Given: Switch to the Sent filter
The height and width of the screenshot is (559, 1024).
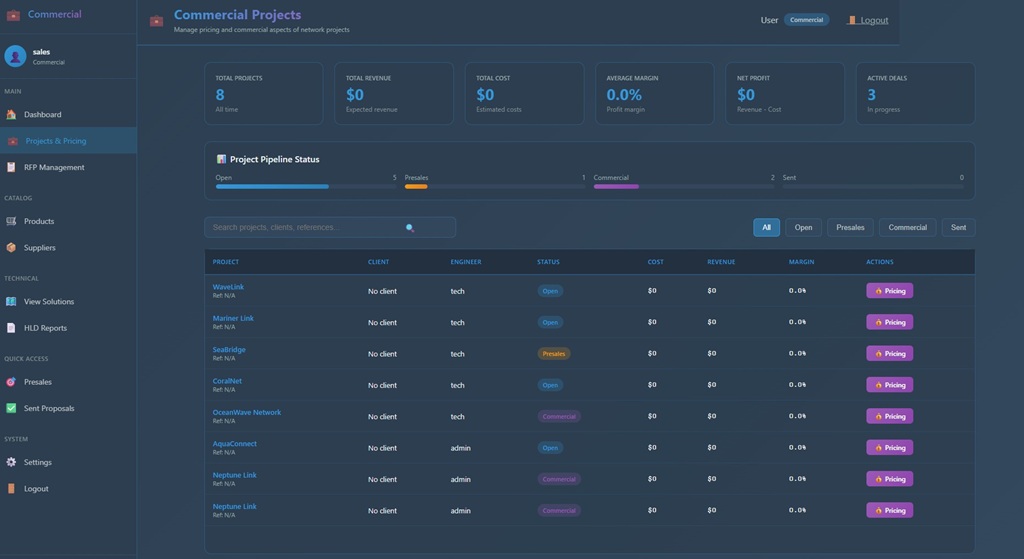Looking at the screenshot, I should 958,228.
